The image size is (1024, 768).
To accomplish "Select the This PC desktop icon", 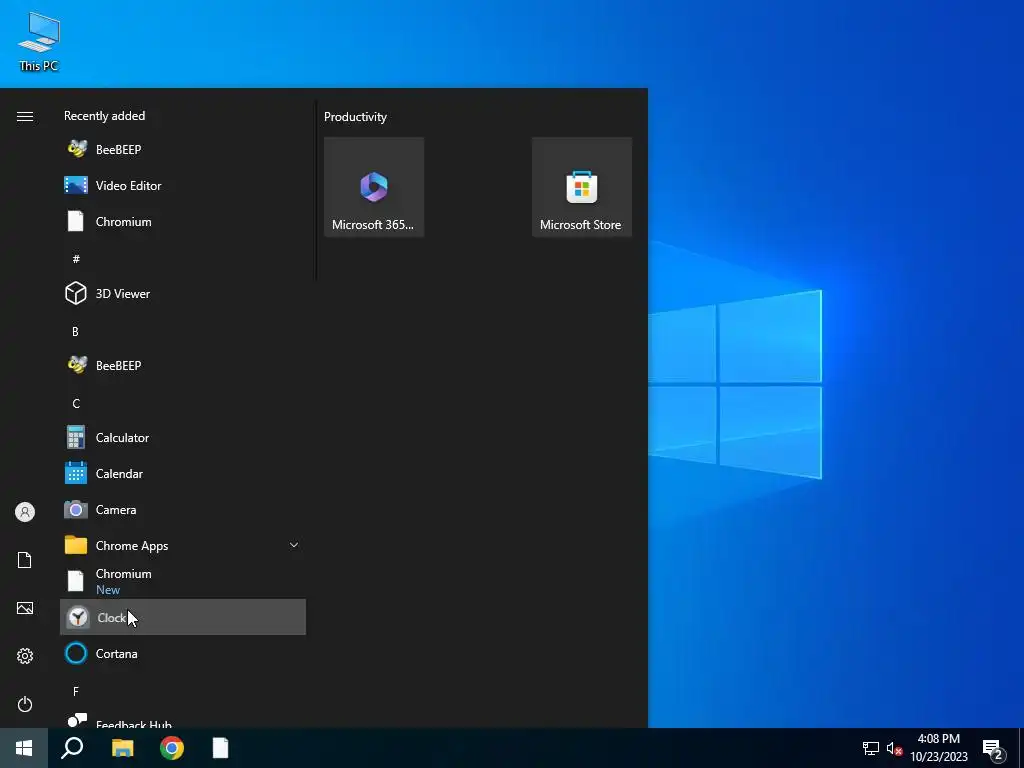I will click(39, 42).
